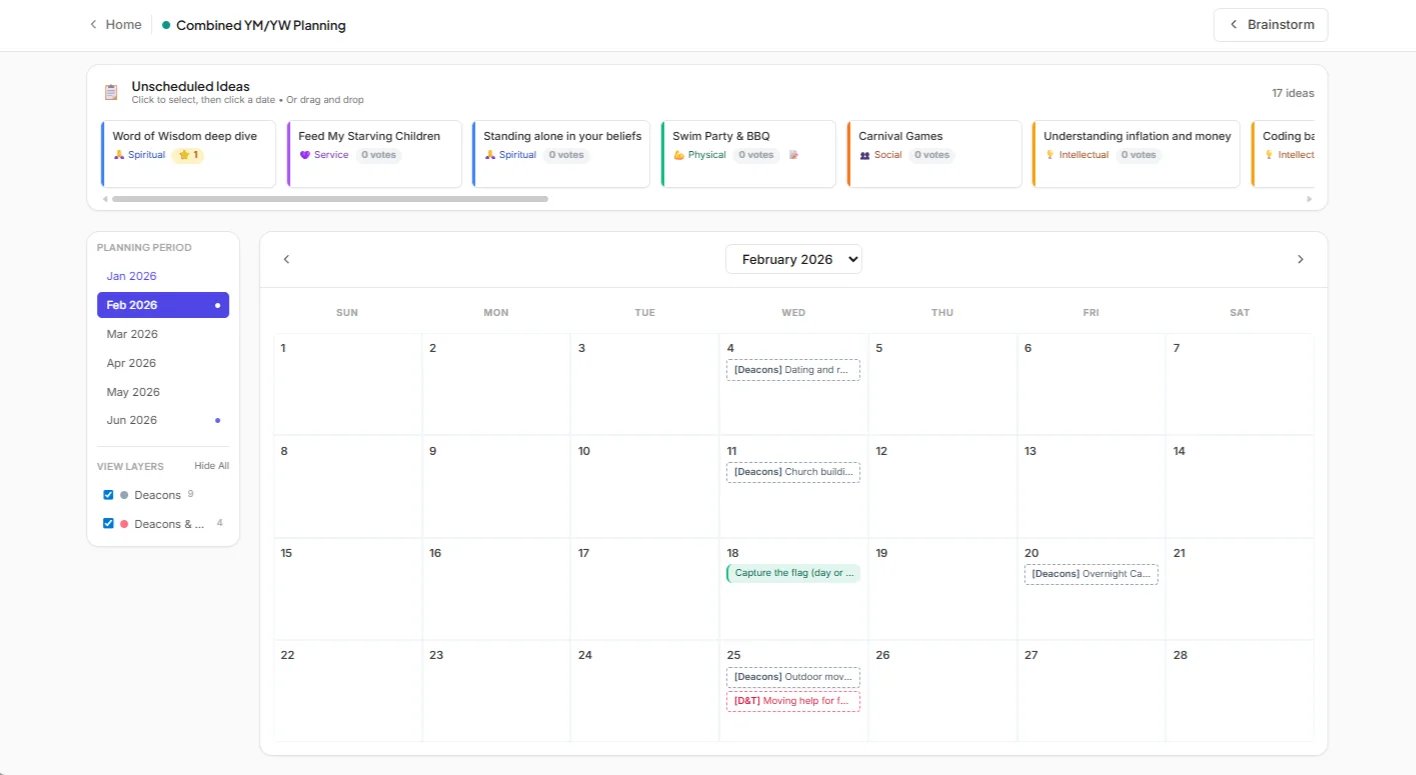Viewport: 1416px width, 775px height.
Task: Uncheck the Deacons view layer
Action: [x=108, y=494]
